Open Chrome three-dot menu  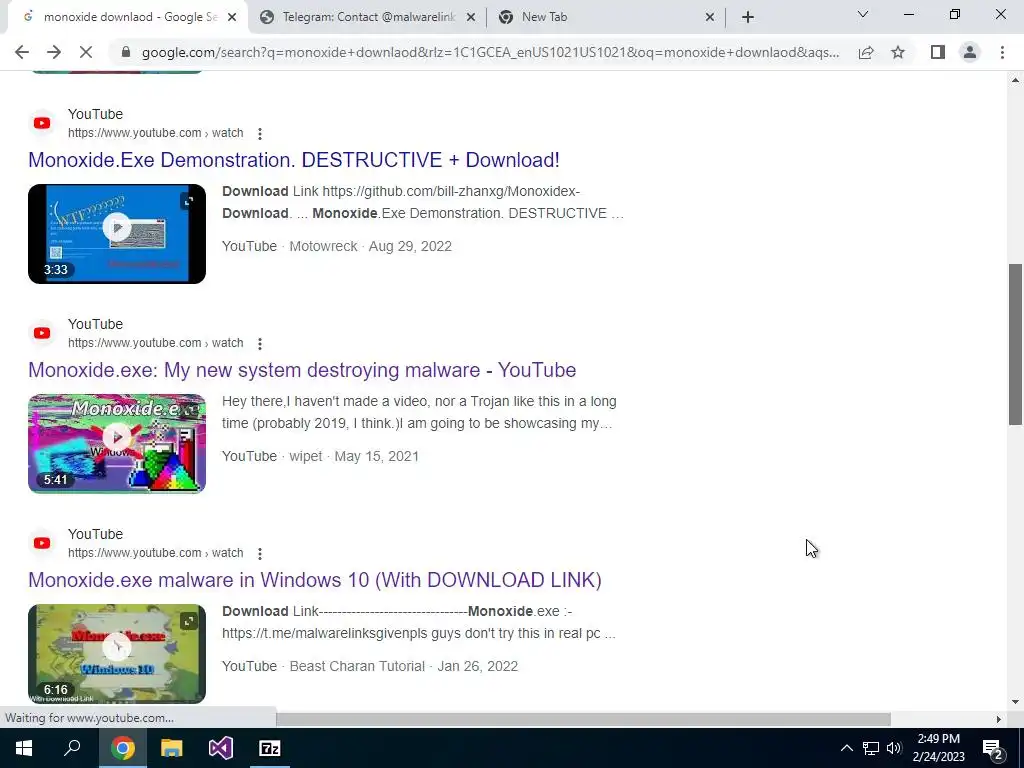1002,52
